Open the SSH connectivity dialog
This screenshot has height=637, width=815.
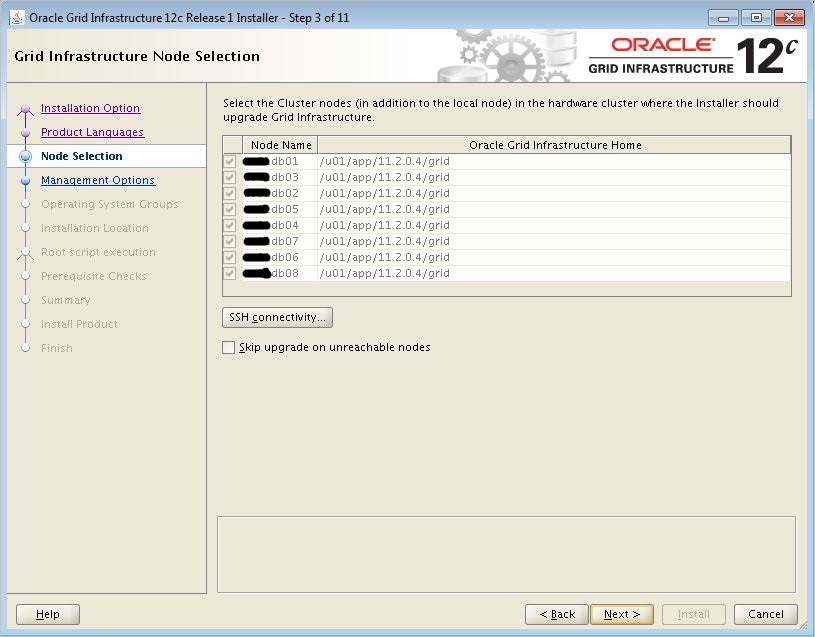277,317
